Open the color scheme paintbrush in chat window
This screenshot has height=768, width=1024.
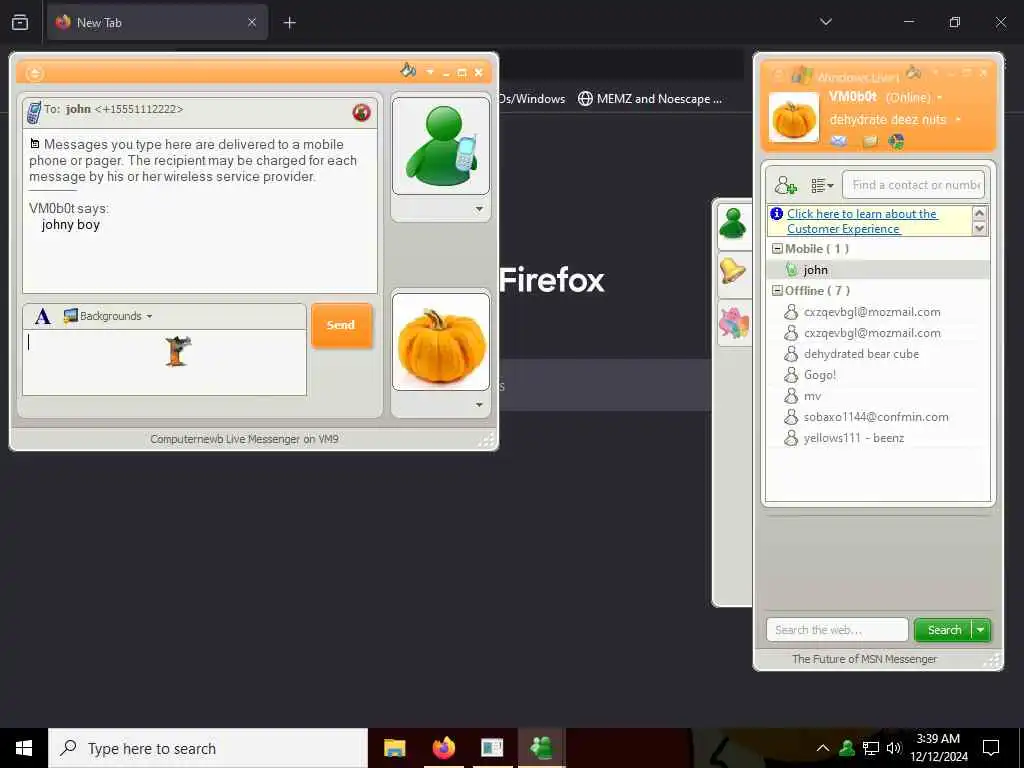tap(408, 71)
